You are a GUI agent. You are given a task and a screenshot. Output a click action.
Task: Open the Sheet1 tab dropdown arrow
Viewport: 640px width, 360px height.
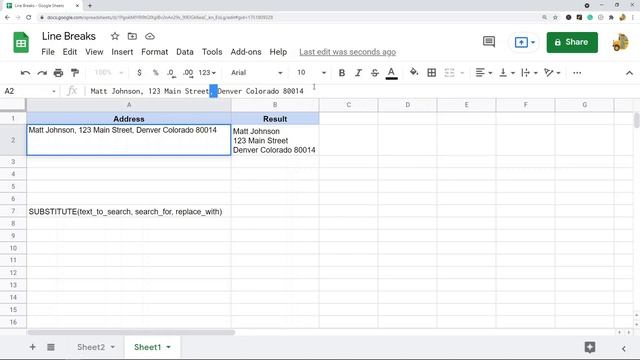pyautogui.click(x=168, y=347)
